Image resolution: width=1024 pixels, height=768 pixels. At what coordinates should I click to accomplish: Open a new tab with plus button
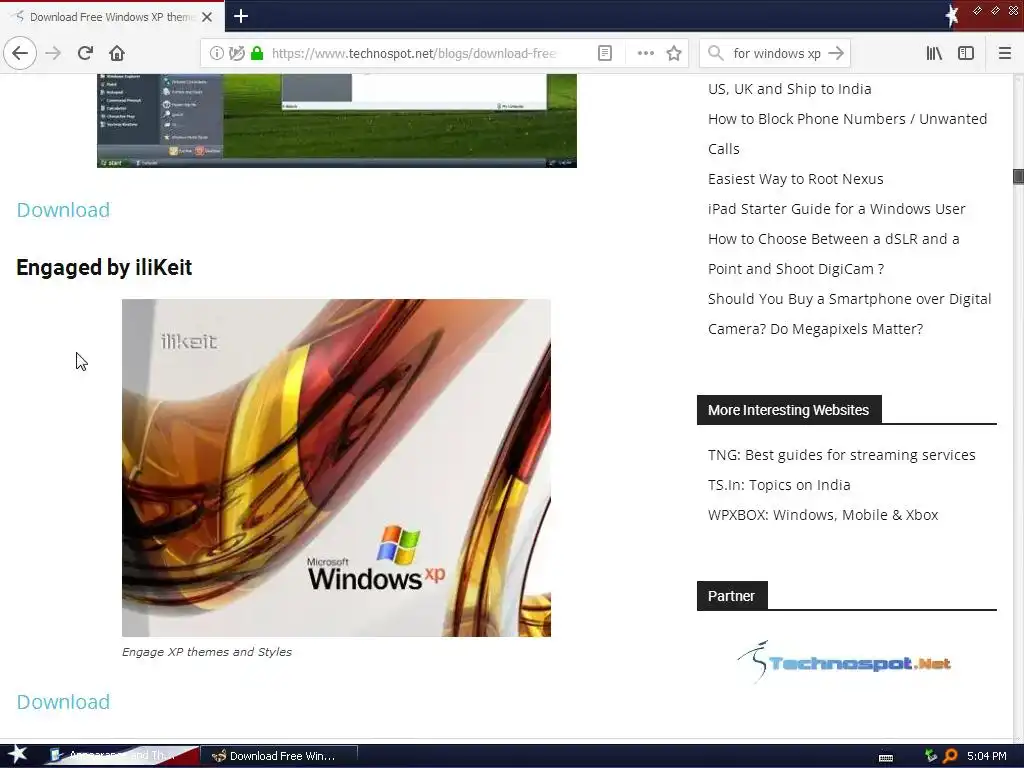click(241, 16)
